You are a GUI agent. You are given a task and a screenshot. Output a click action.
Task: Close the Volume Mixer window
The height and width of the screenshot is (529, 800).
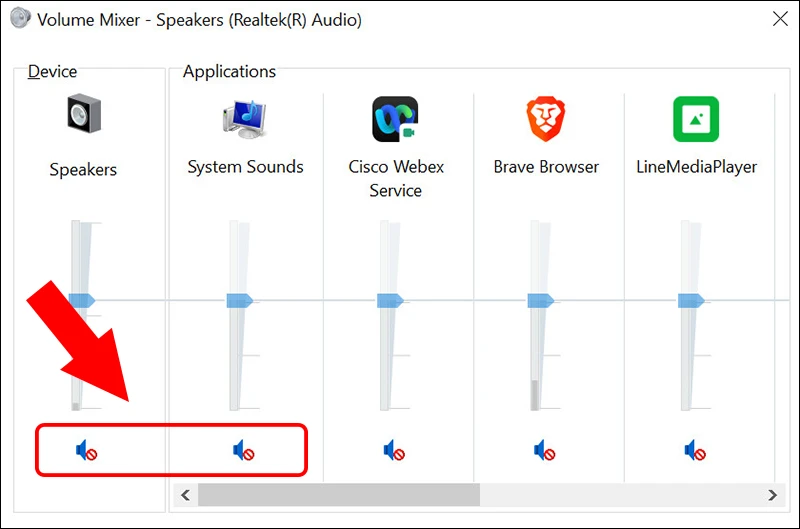(779, 19)
